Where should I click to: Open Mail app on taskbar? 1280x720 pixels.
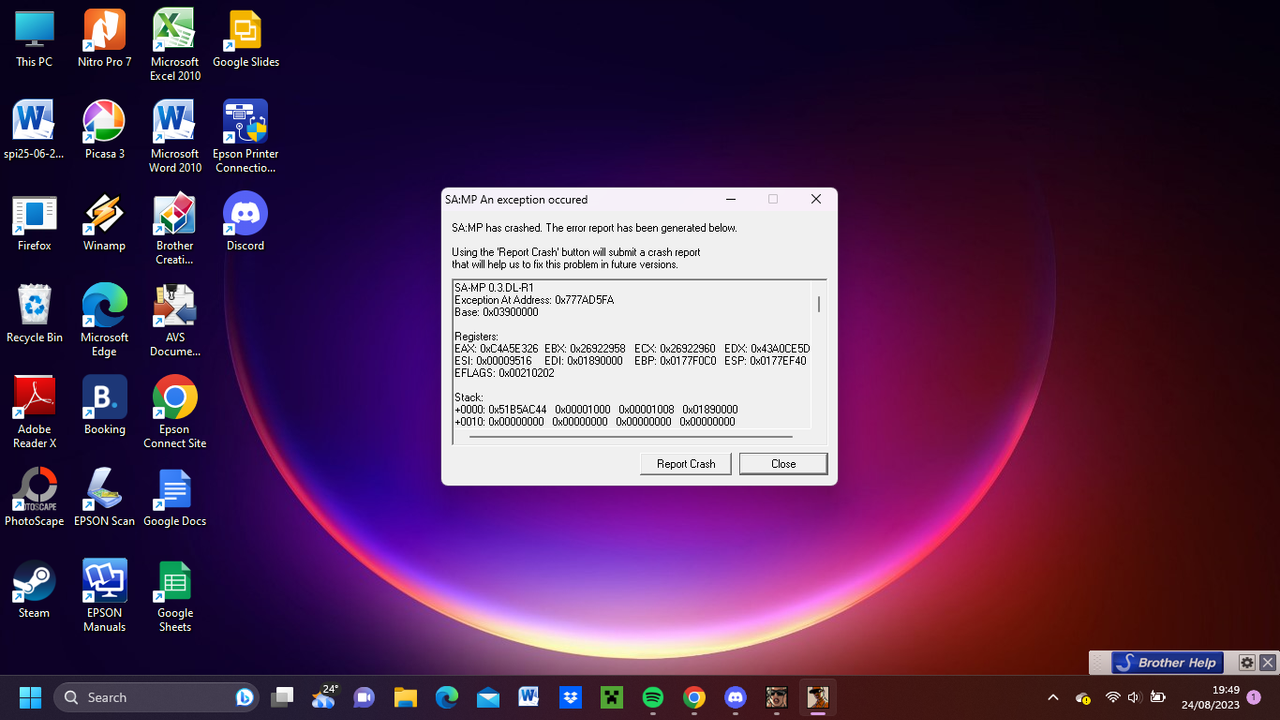coord(488,697)
